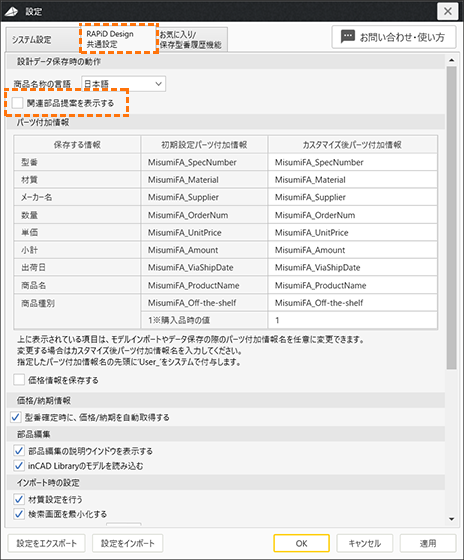Uncheck inCAD Libraryのモデルを読み込む
This screenshot has width=464, height=560.
[x=19, y=466]
